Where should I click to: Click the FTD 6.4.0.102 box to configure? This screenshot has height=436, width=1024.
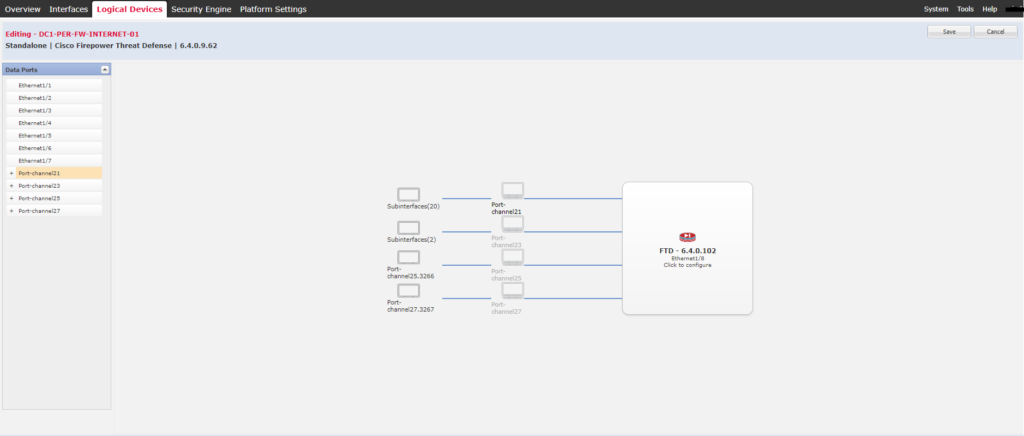pyautogui.click(x=687, y=248)
